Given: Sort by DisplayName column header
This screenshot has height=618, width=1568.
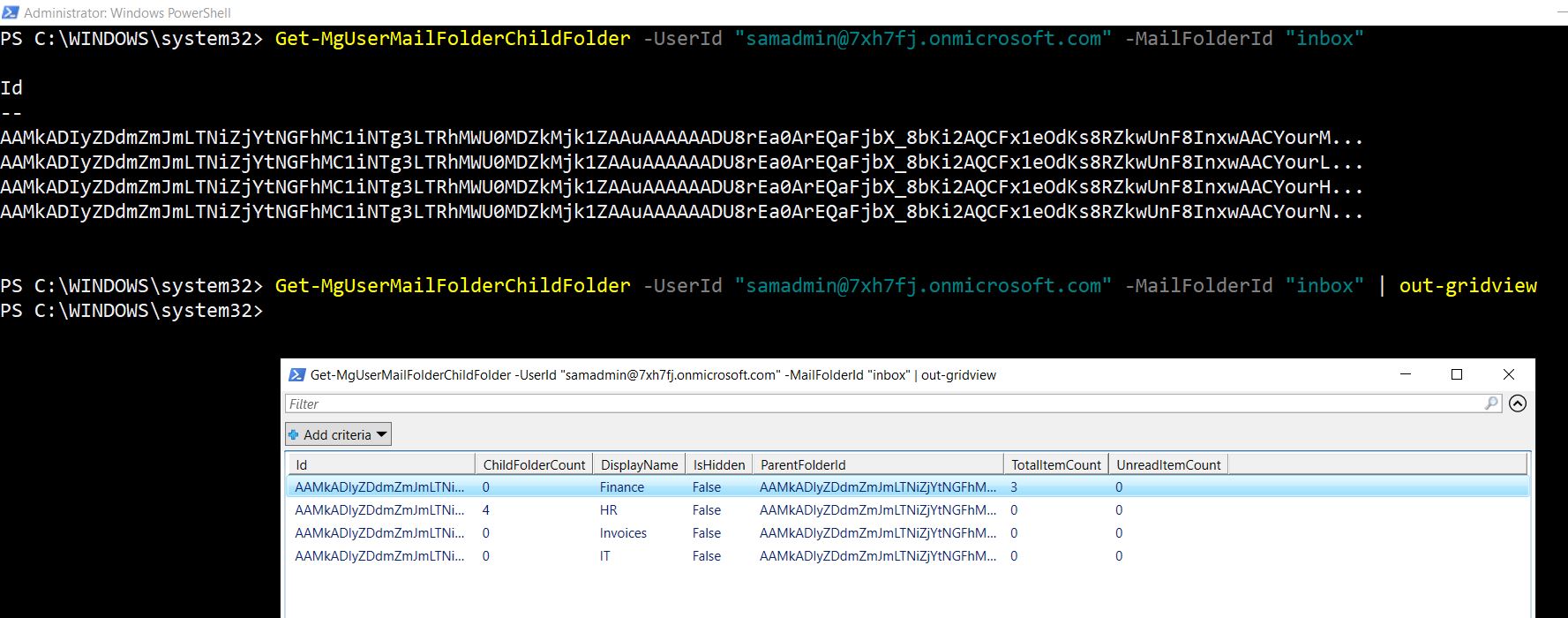Looking at the screenshot, I should point(639,464).
